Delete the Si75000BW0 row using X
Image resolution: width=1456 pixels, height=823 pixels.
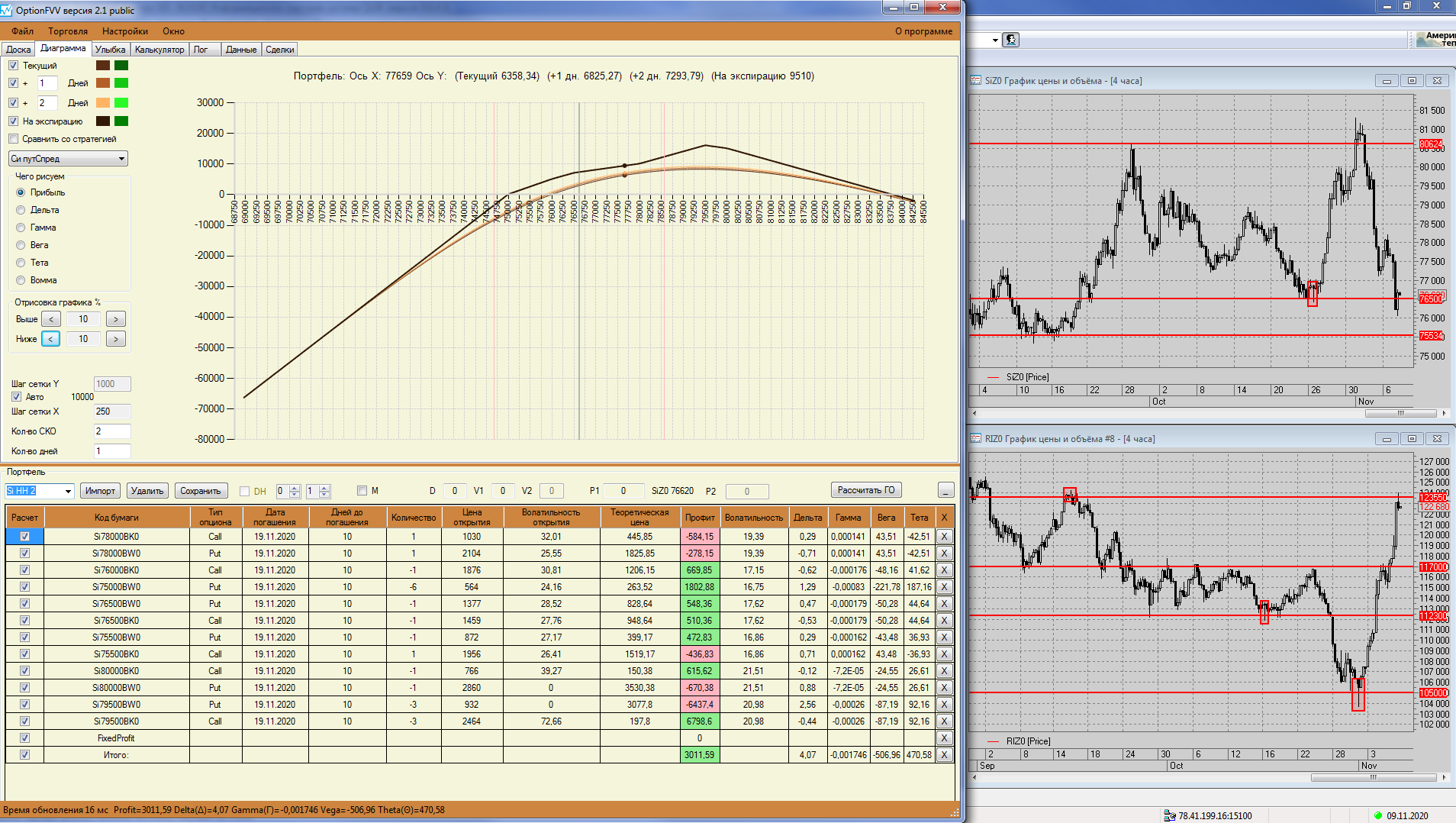pos(944,587)
